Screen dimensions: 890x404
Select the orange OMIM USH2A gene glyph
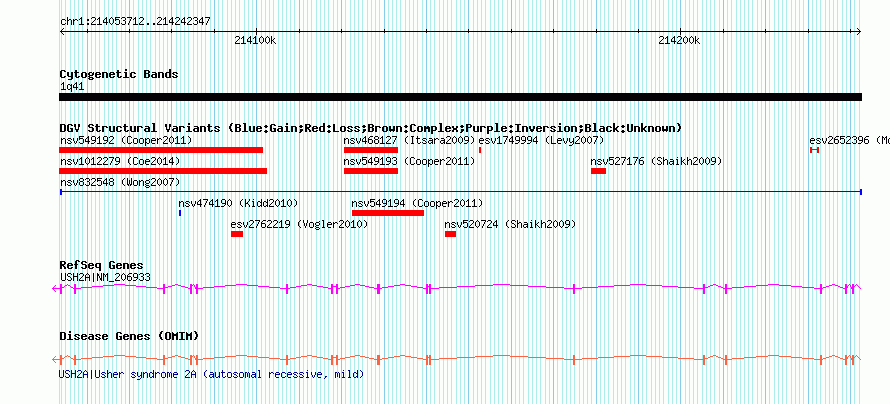point(457,359)
